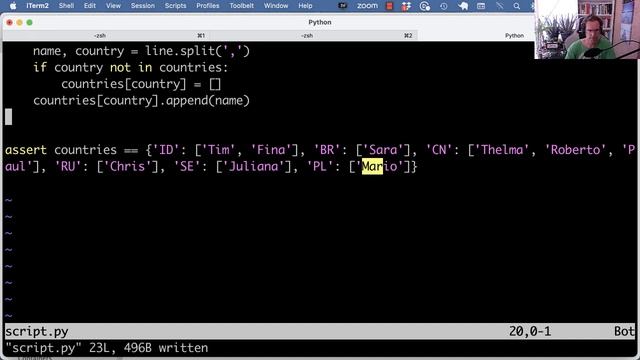
Task: Click the '"script.py" 23L, 496B written' message
Action: tap(107, 348)
